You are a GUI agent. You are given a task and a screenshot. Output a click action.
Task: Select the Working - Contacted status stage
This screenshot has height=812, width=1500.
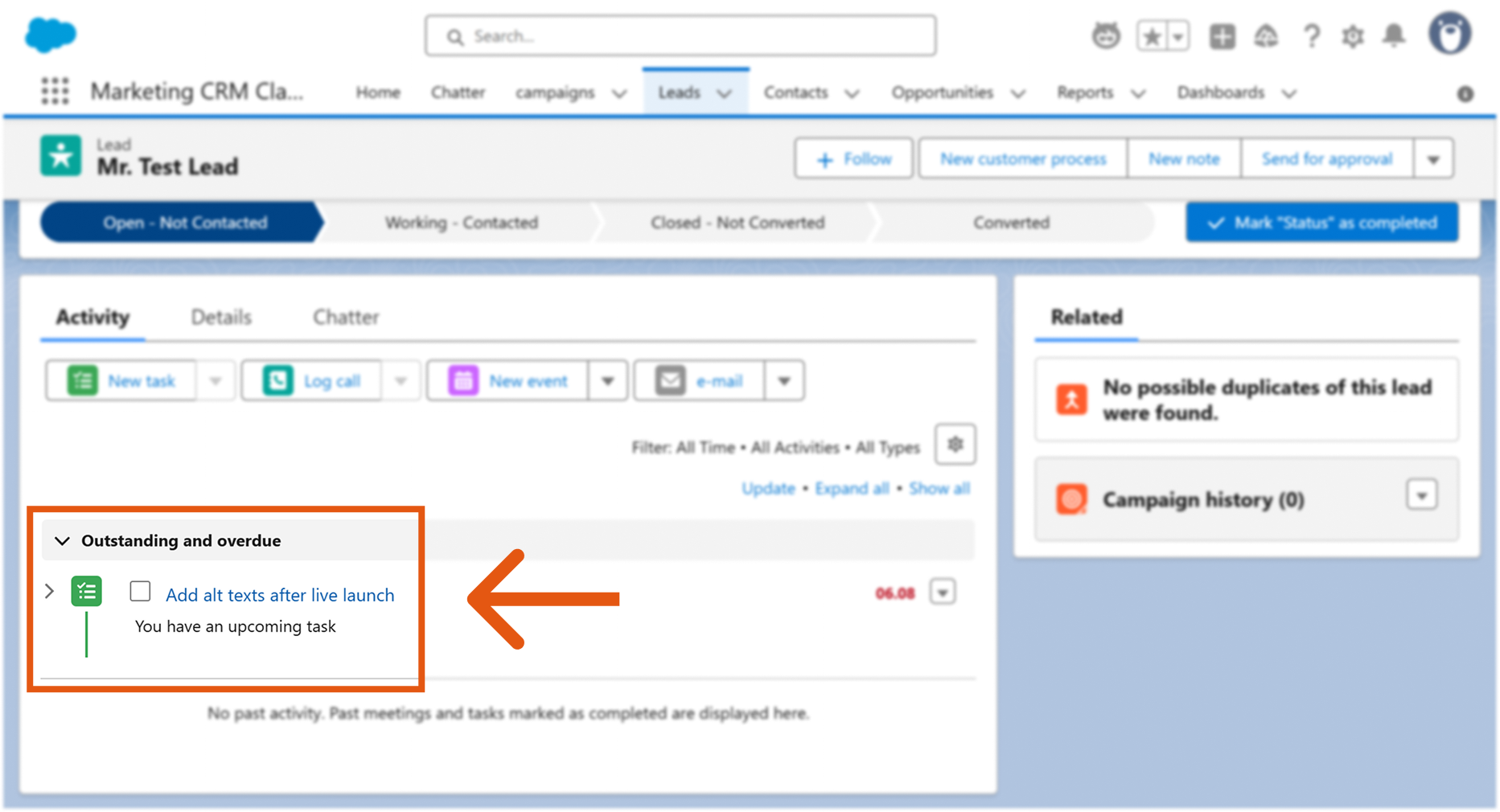(461, 223)
